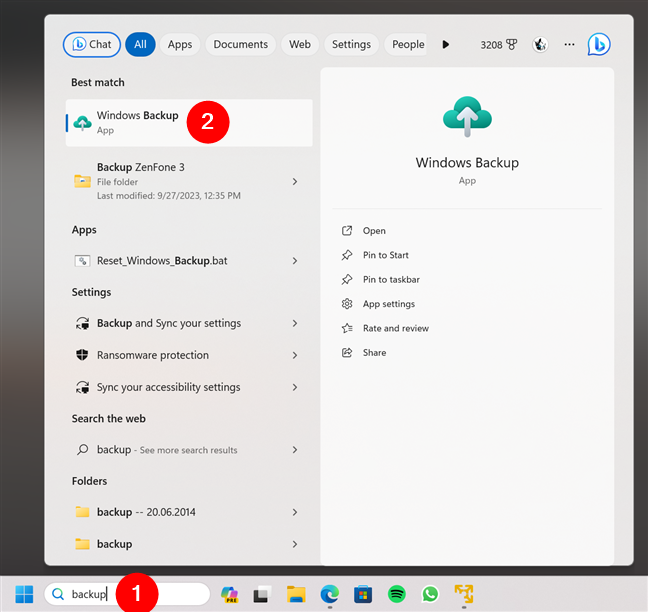Click the Backup ZenFone 3 folder icon
The image size is (648, 612).
click(x=82, y=181)
